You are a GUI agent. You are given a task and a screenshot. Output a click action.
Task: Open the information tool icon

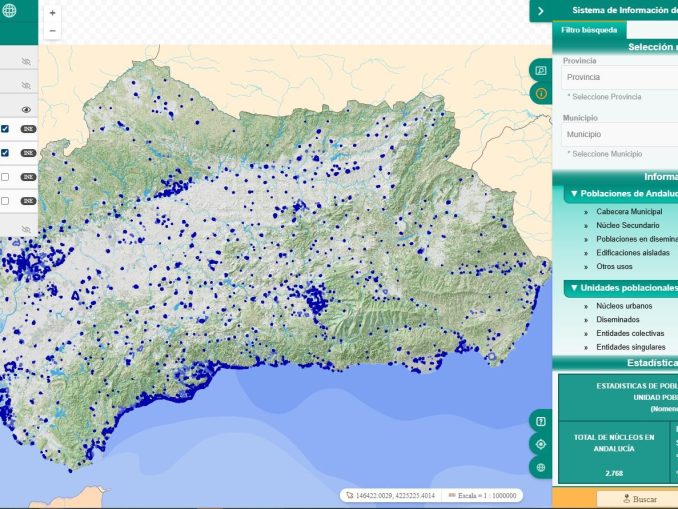tap(541, 93)
